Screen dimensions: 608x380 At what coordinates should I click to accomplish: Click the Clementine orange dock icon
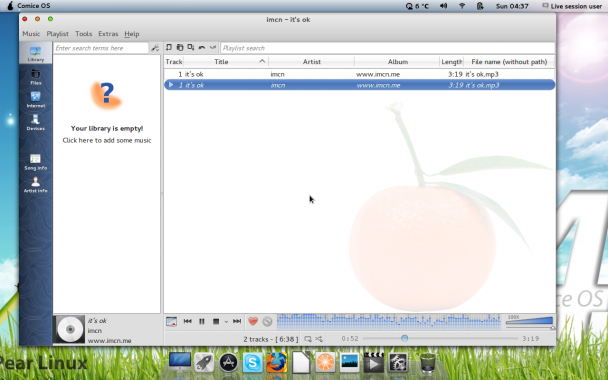(x=325, y=363)
